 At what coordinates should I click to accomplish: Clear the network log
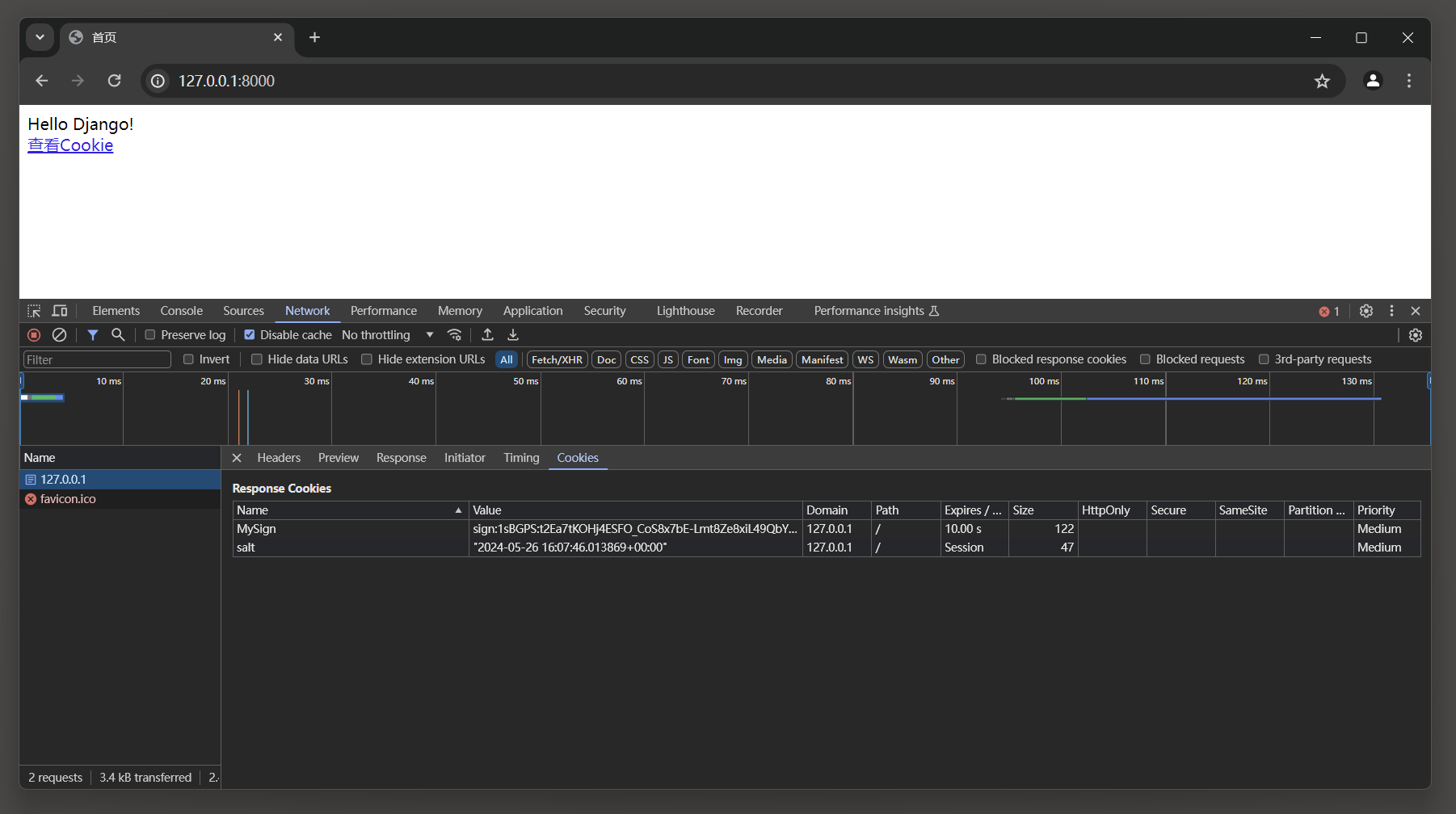pos(59,335)
